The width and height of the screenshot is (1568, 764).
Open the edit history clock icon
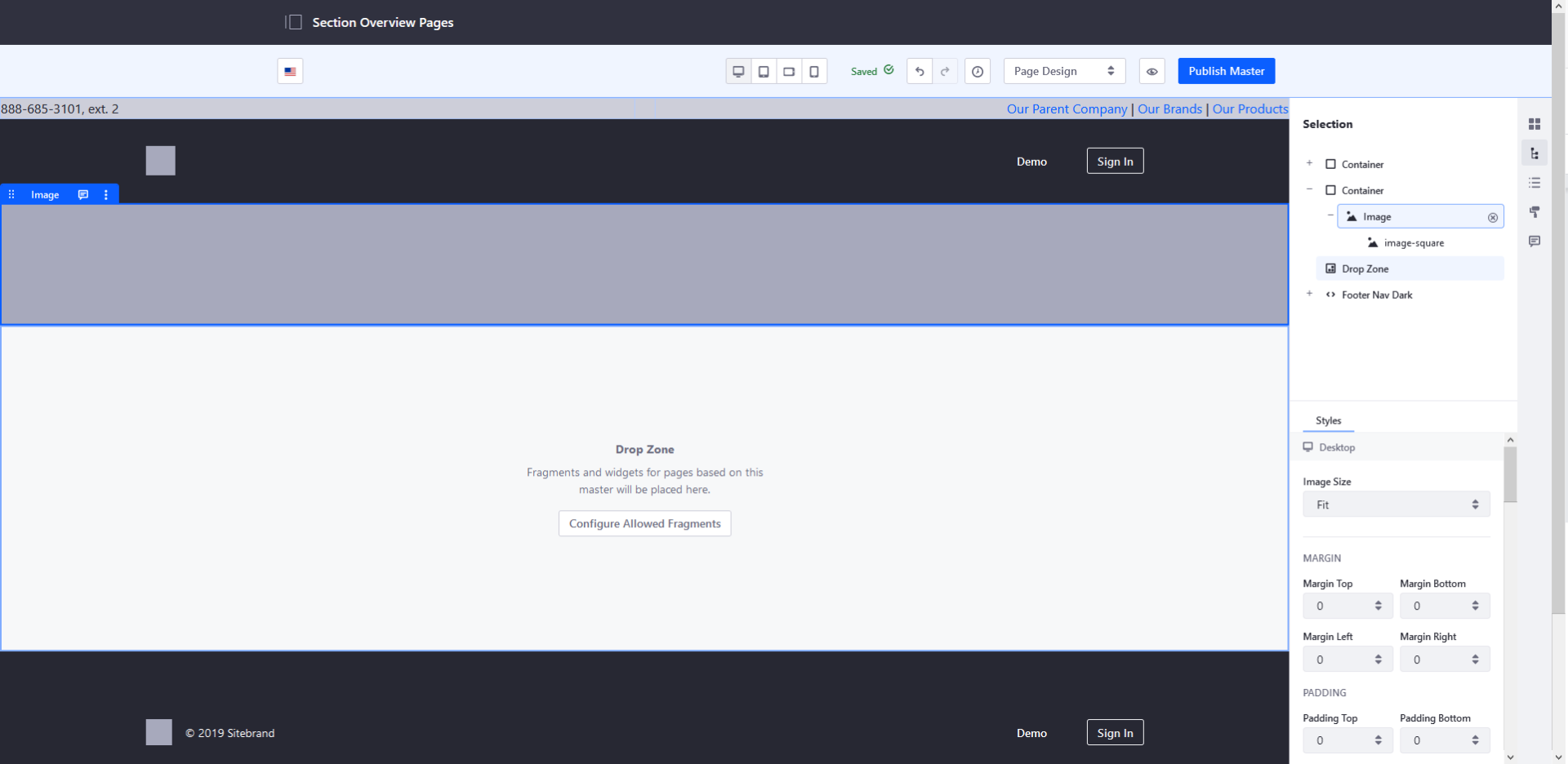978,72
